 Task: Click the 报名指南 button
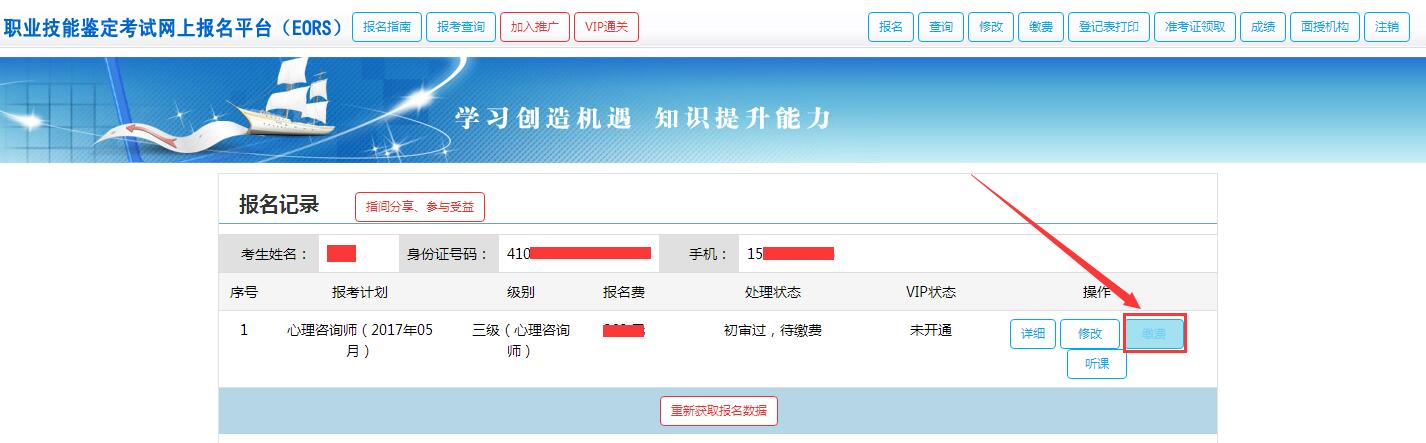(x=388, y=27)
